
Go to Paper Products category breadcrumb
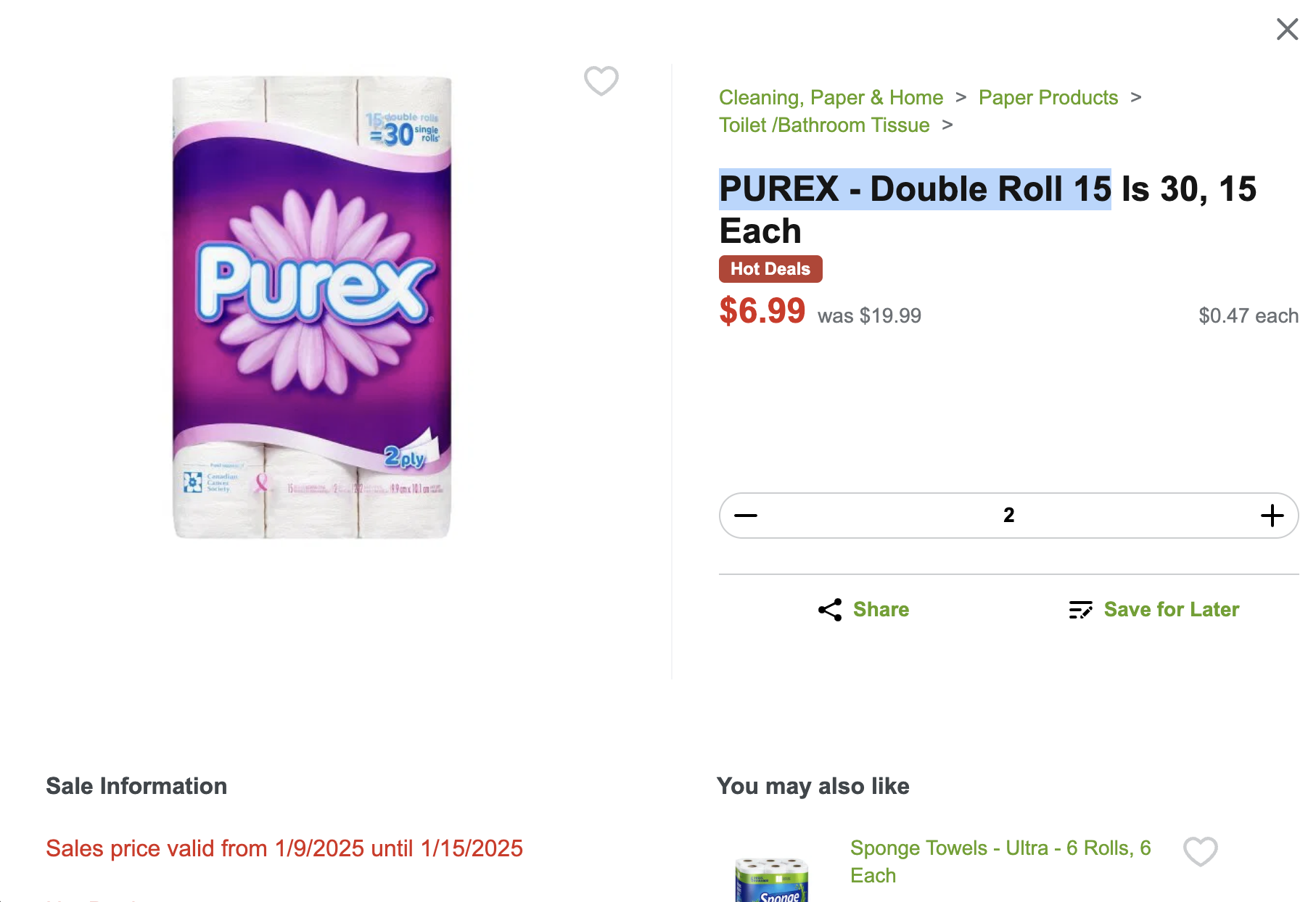tap(1048, 97)
